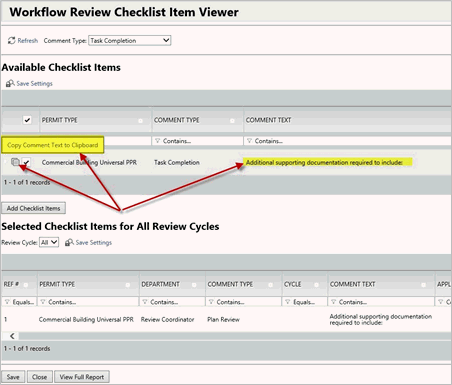This screenshot has height=385, width=452.
Task: Open the Comment Type dropdown
Action: 130,41
